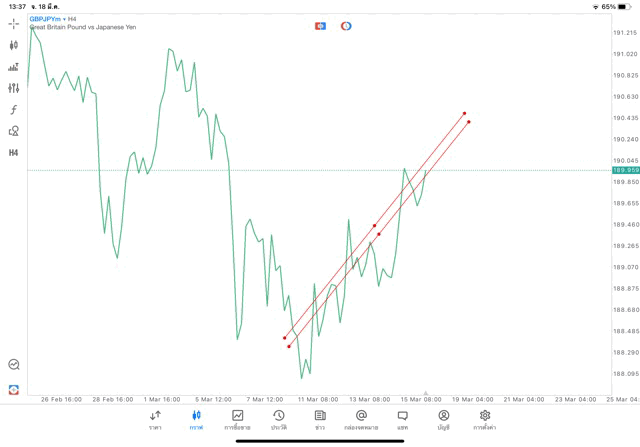This screenshot has width=640, height=447.
Task: Tap the red-blue circular clock icon
Action: coord(346,25)
